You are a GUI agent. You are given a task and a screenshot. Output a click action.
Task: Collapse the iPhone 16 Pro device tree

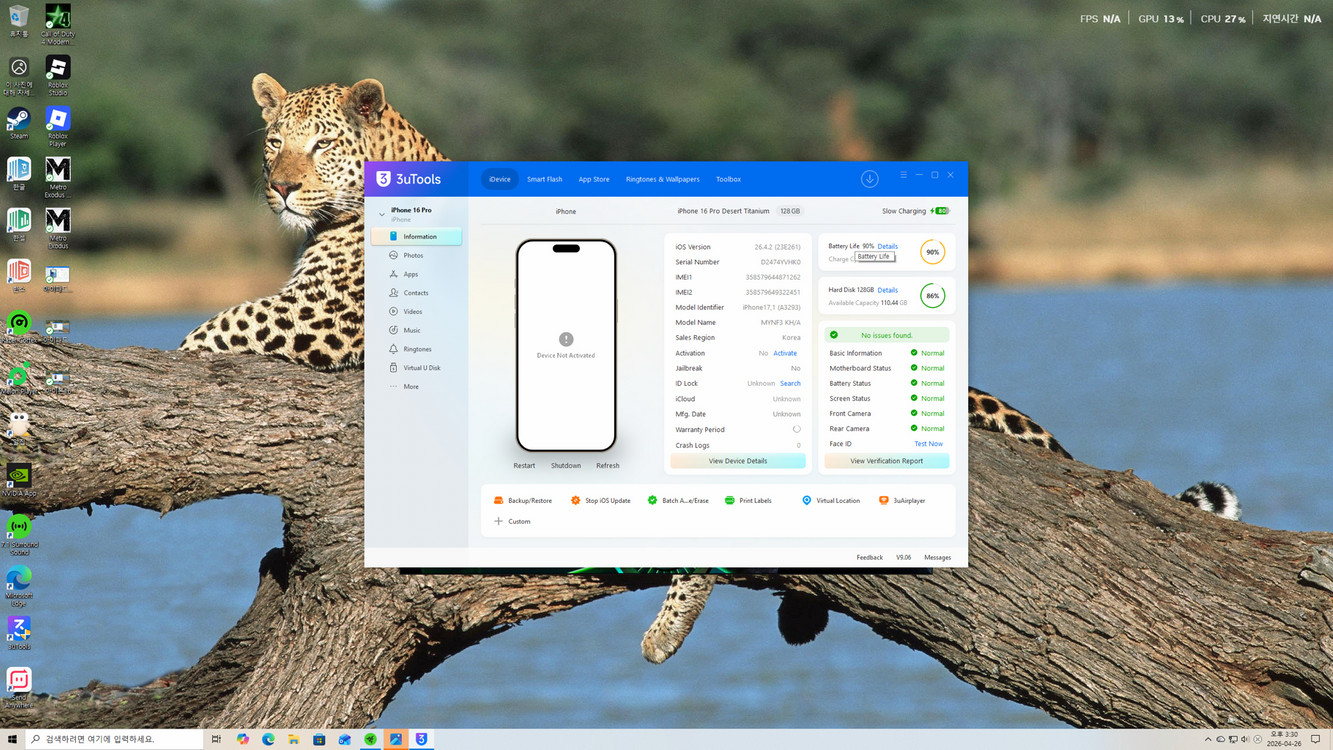pyautogui.click(x=381, y=214)
